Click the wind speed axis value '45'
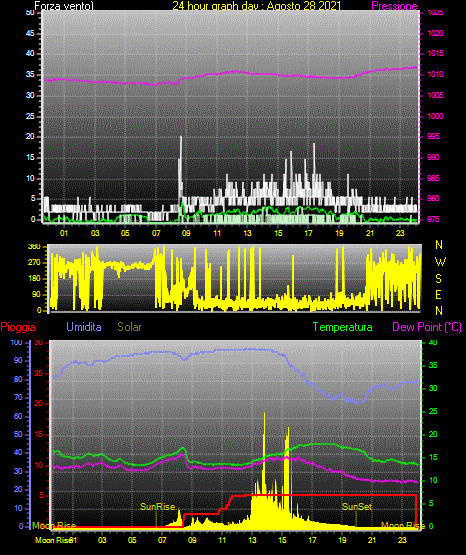 click(x=30, y=33)
